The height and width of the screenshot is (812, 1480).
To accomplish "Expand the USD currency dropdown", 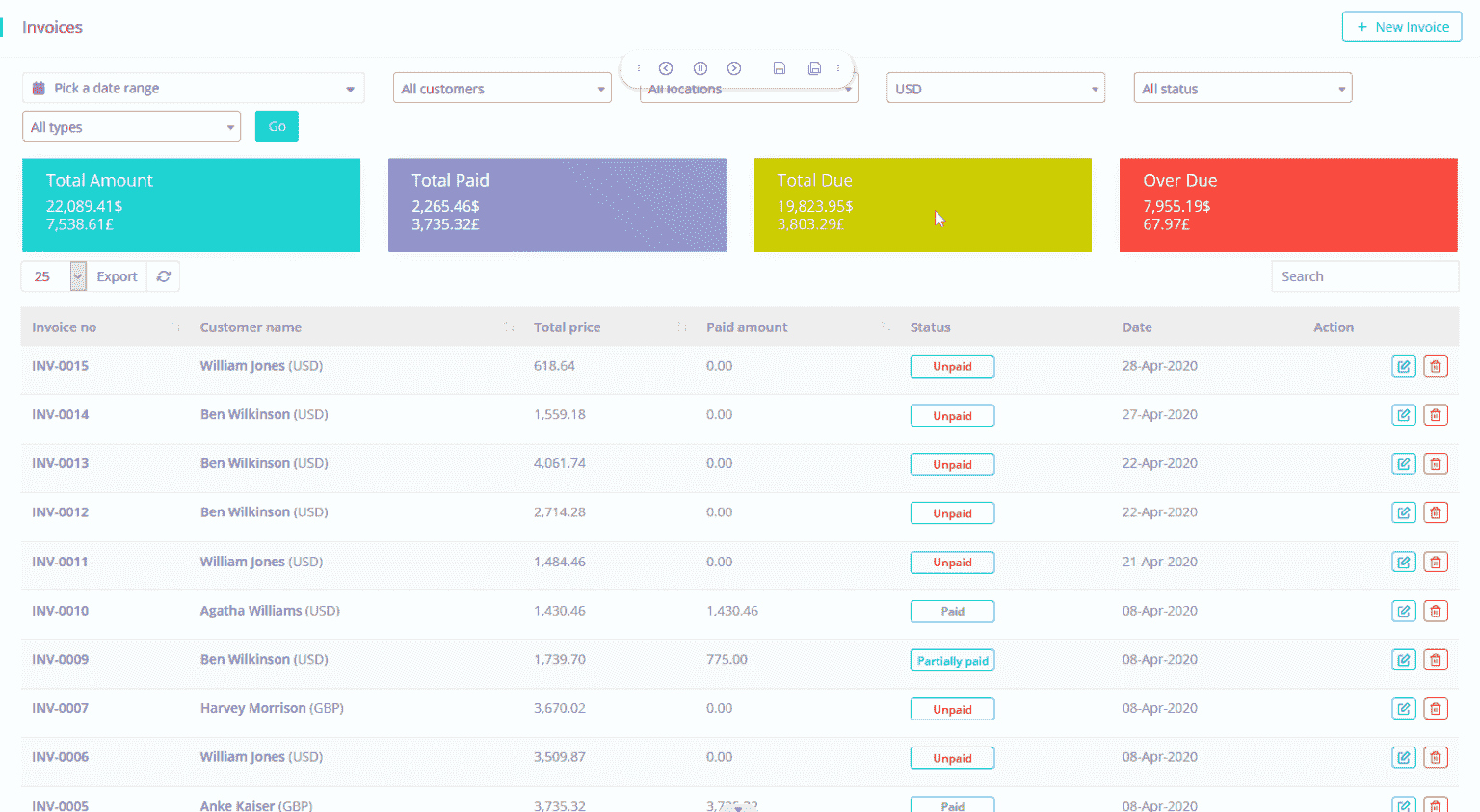I will 994,89.
